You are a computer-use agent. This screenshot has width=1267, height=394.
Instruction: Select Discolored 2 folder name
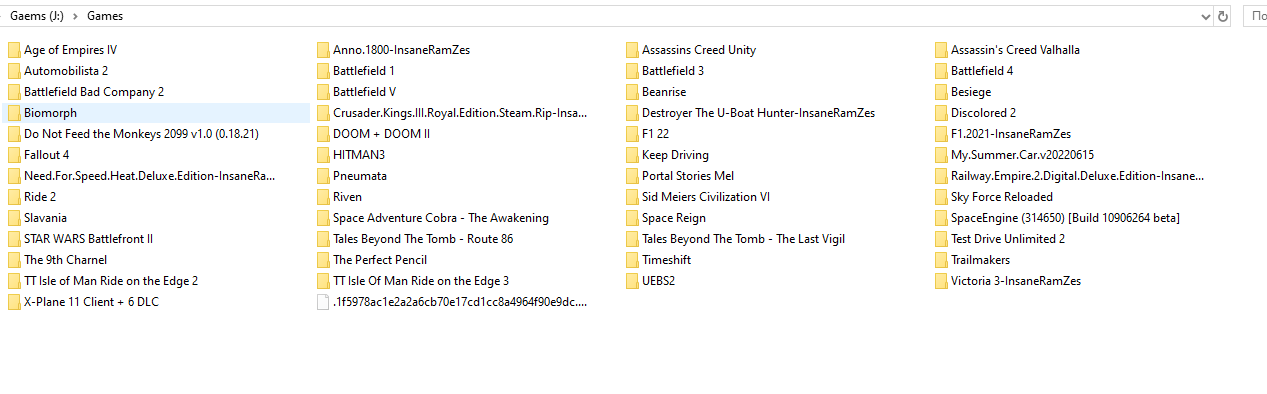point(984,113)
